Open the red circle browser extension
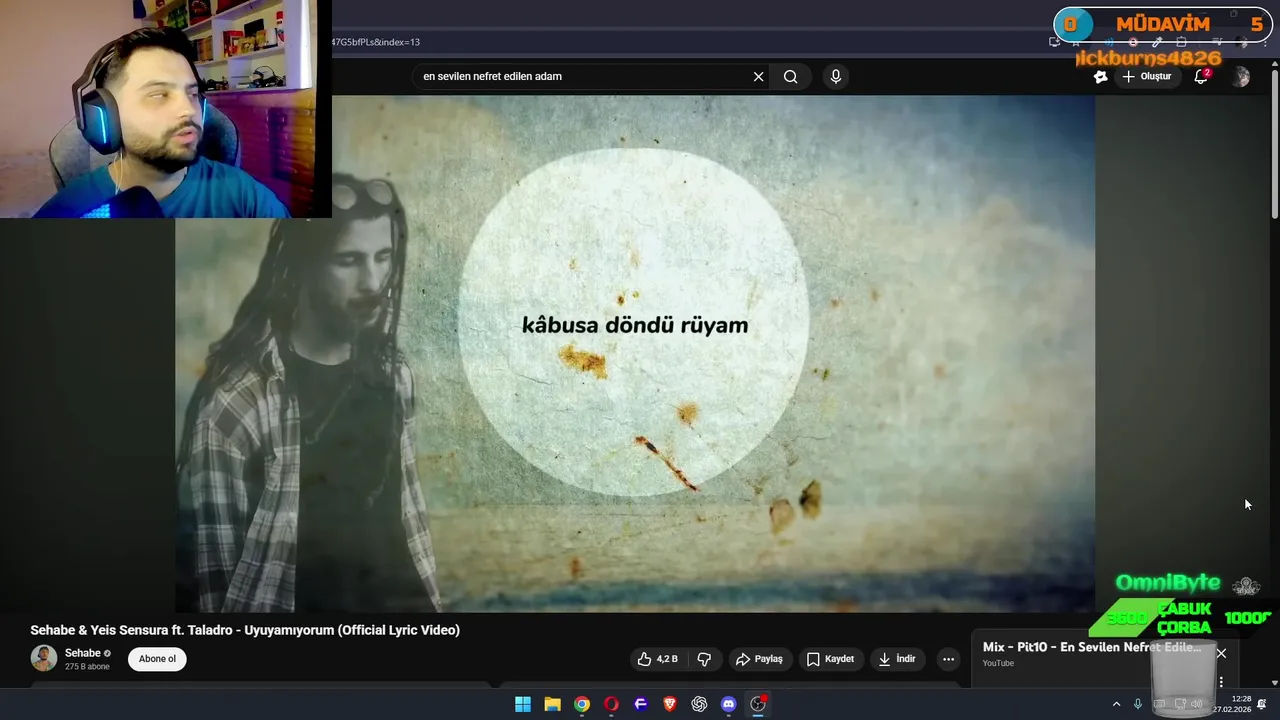Viewport: 1280px width, 720px height. 1133,42
